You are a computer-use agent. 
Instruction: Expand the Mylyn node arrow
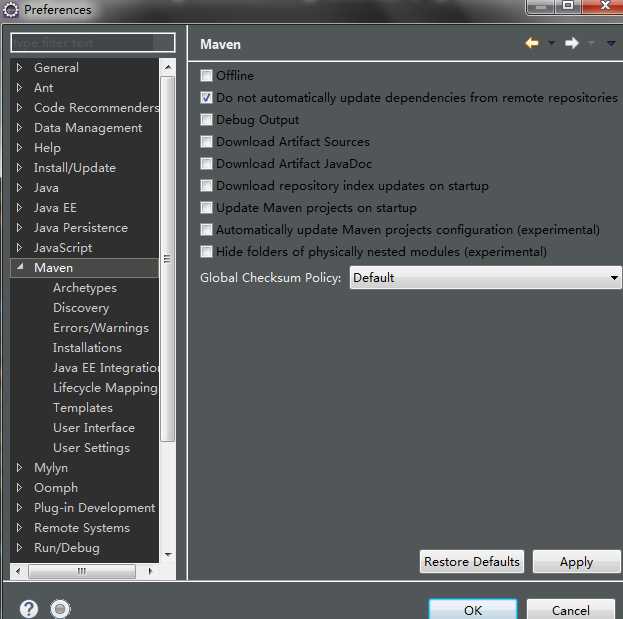[x=19, y=467]
